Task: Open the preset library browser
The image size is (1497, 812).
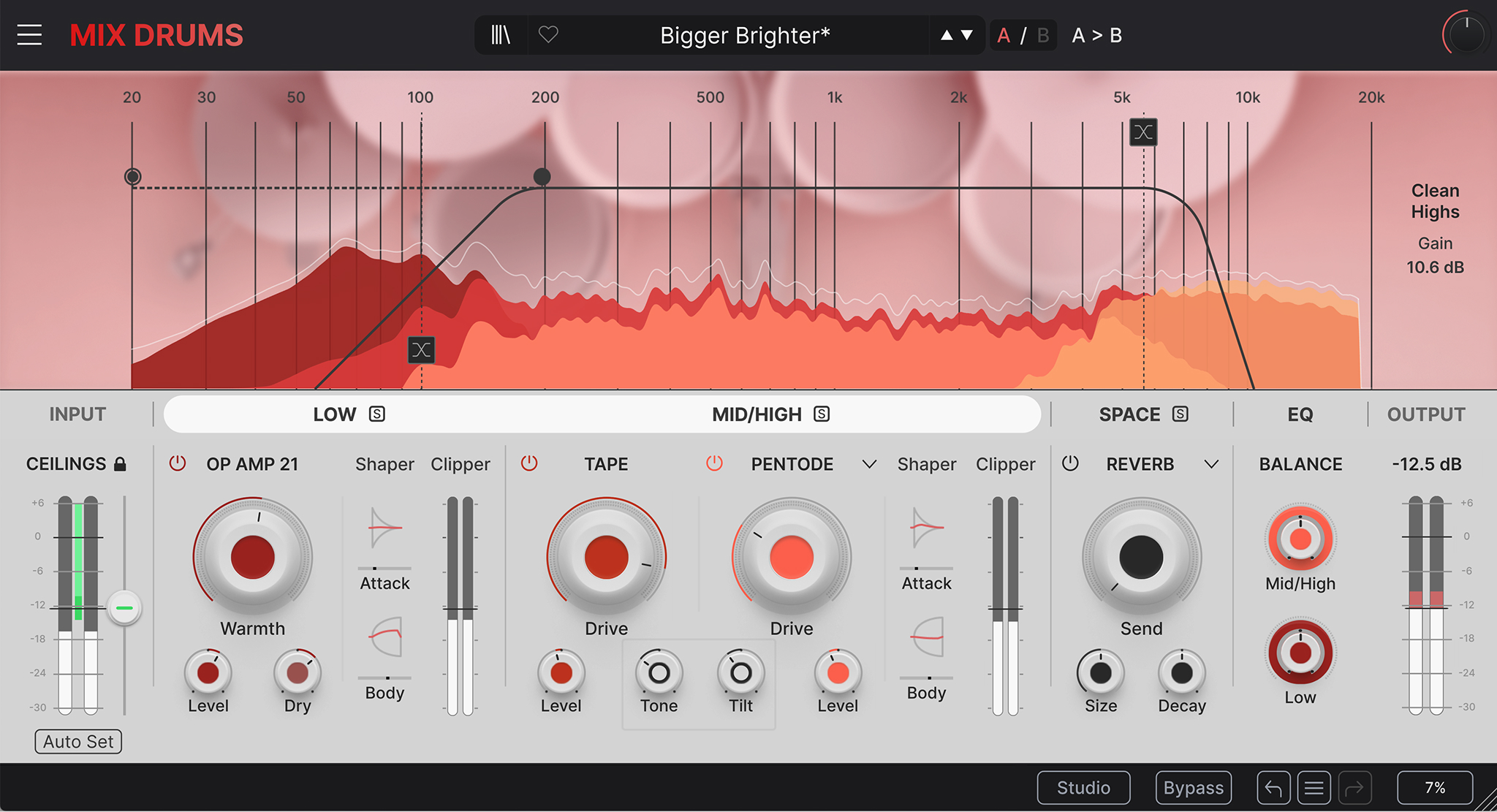Action: click(x=501, y=35)
